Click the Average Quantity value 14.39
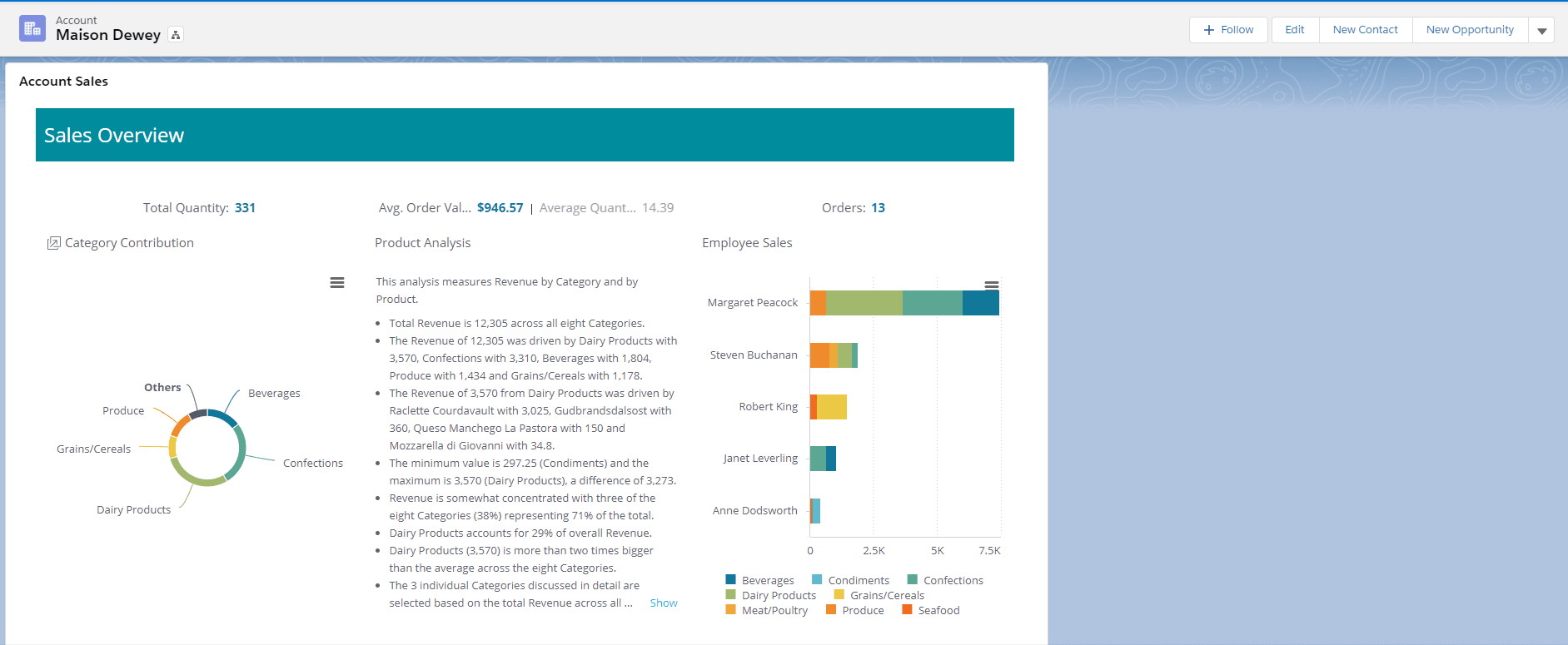Screen dimensions: 1568x645 click(x=658, y=208)
